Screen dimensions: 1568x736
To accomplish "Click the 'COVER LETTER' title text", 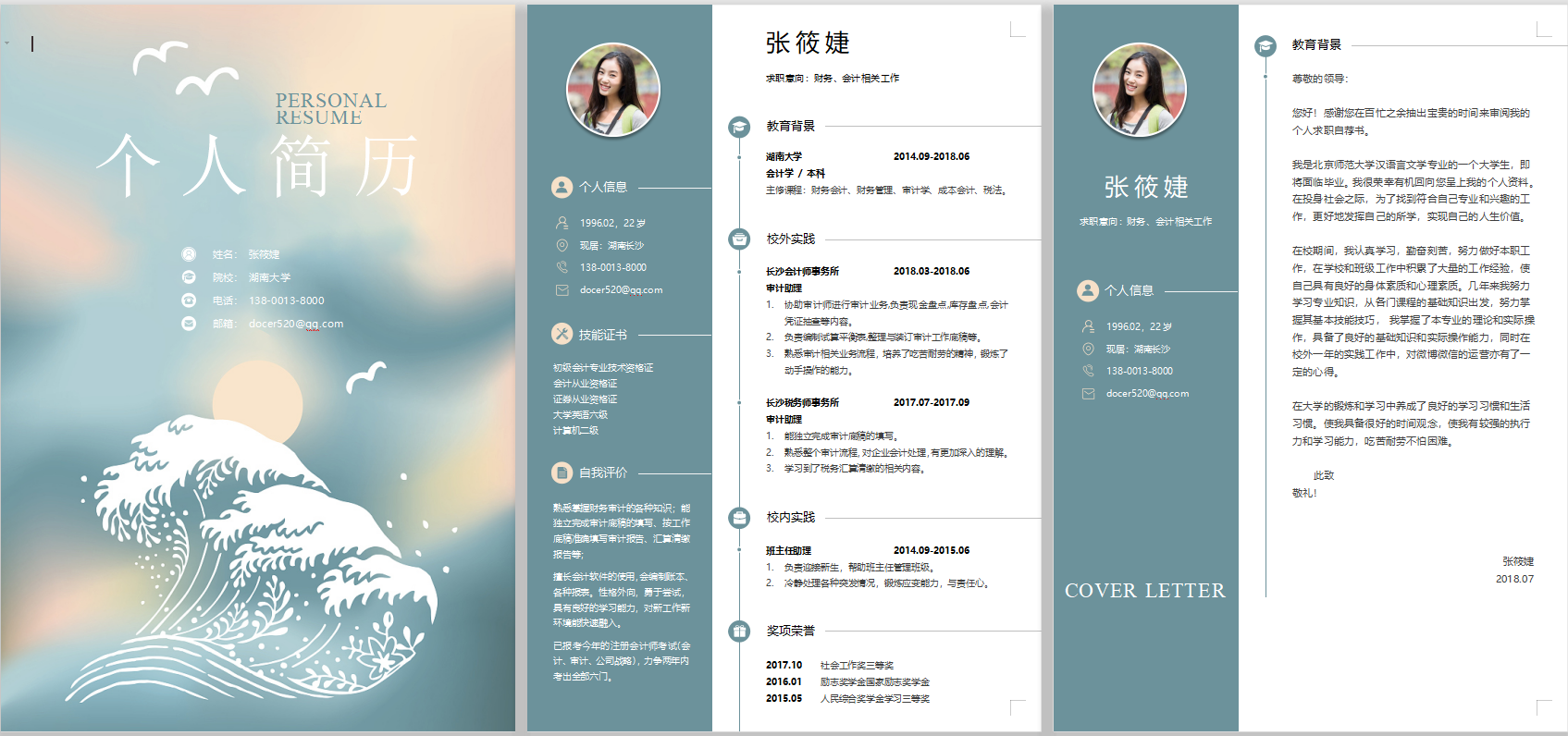I will pos(1145,591).
